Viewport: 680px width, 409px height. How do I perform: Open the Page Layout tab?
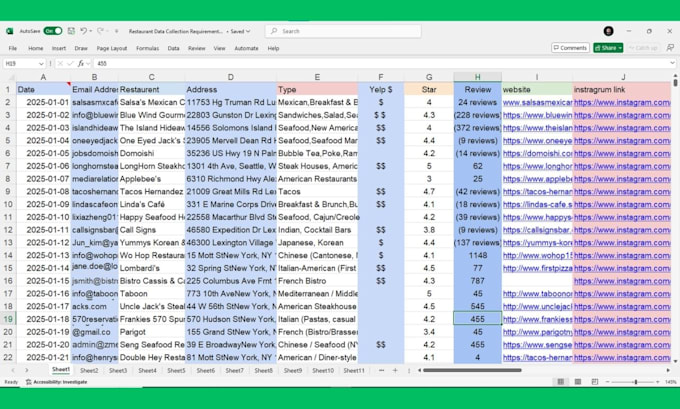[112, 48]
